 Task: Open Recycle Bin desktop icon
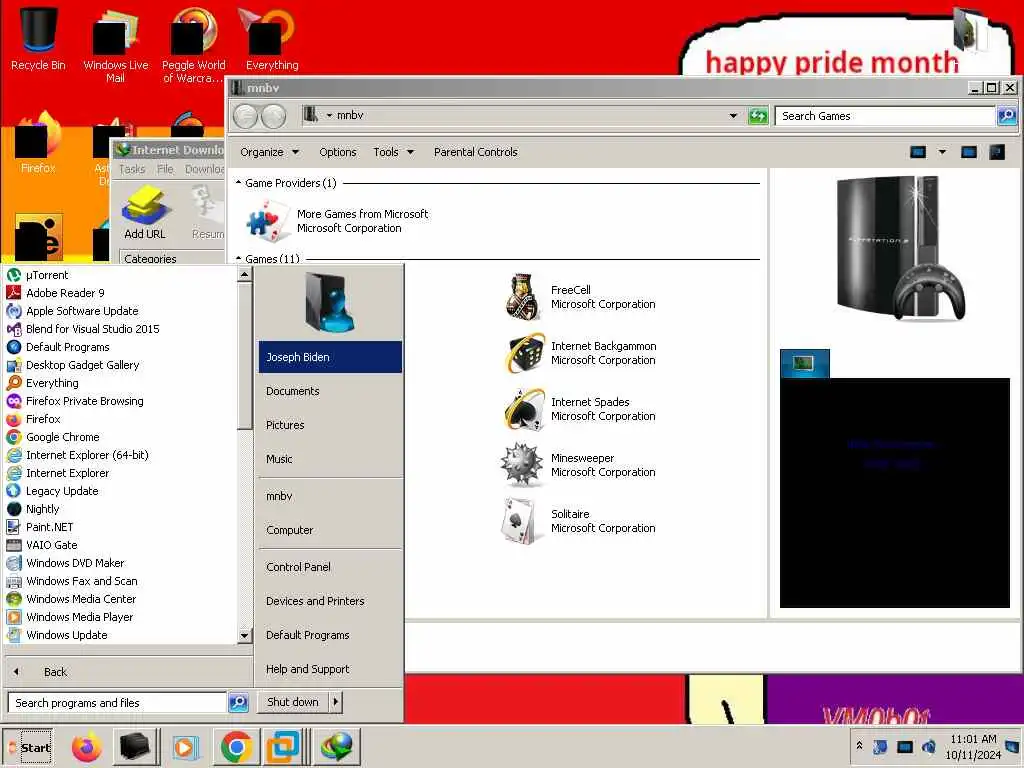39,37
